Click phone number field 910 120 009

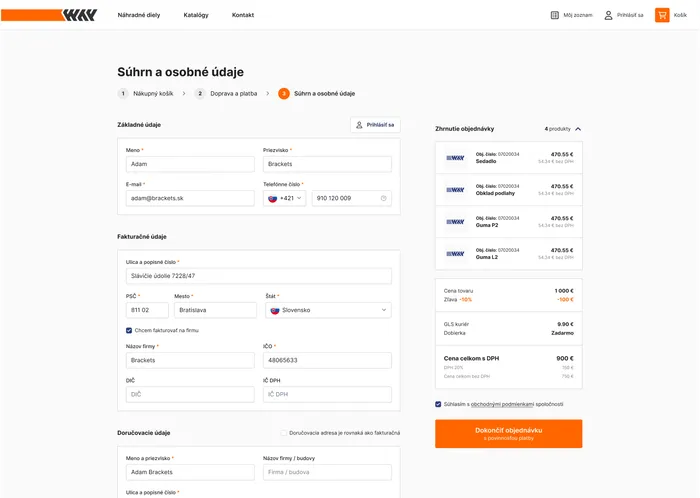coord(351,198)
